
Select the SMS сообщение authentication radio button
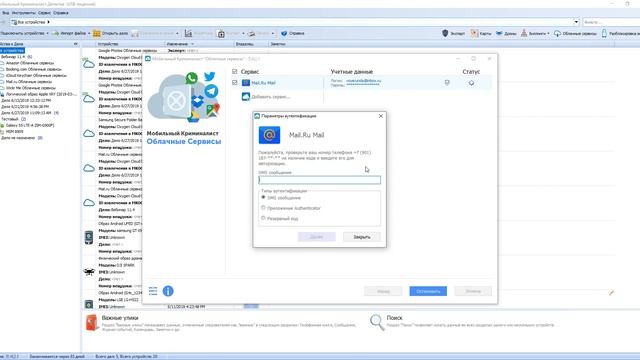click(263, 197)
